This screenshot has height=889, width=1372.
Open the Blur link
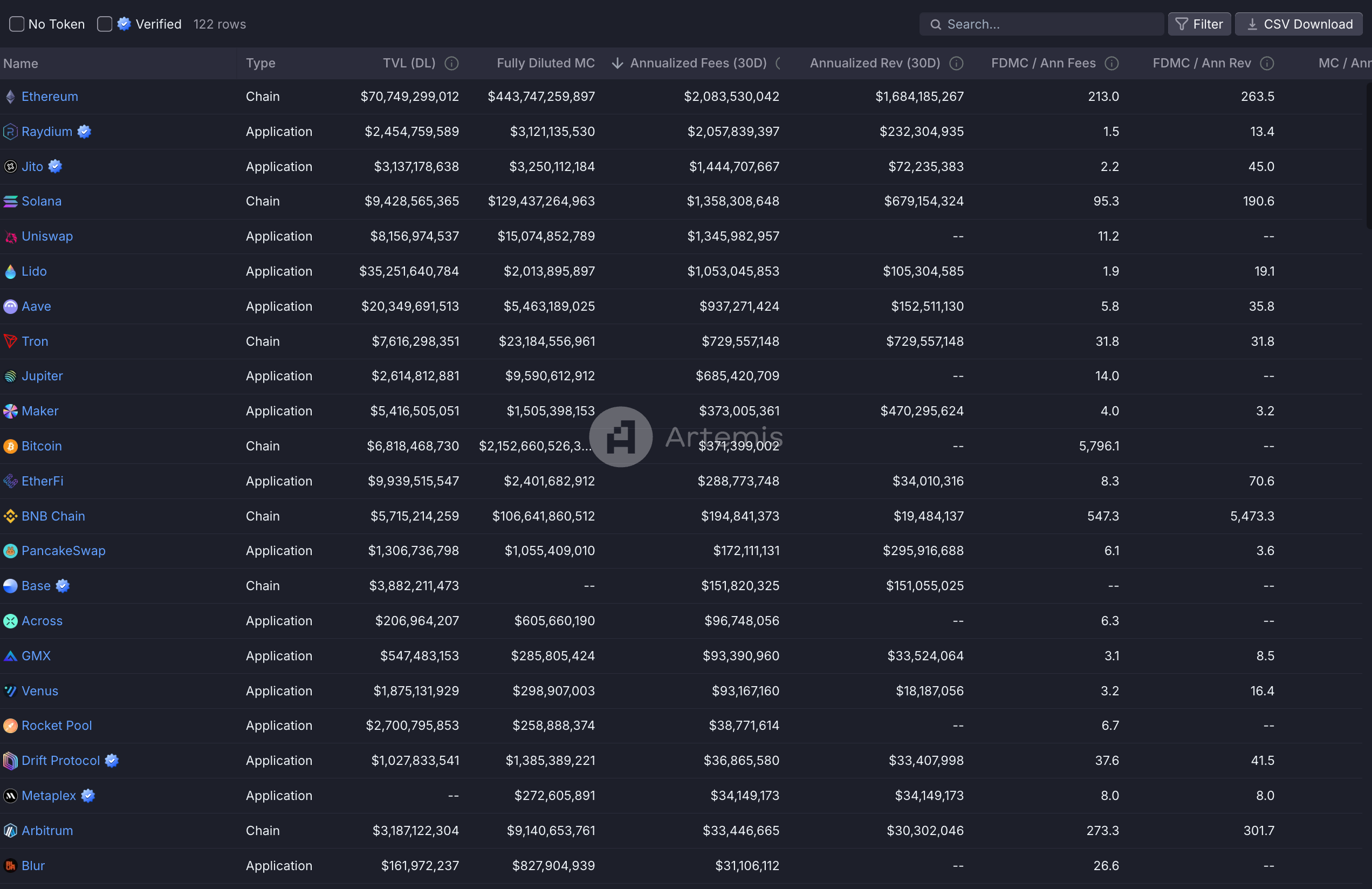(33, 866)
